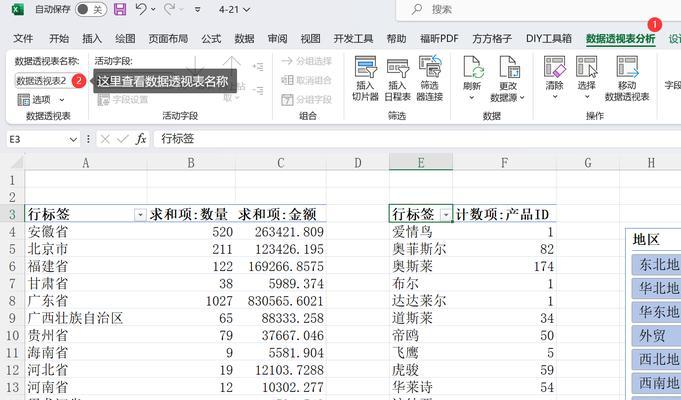
Task: Open the 绘图 tab
Action: tap(125, 39)
